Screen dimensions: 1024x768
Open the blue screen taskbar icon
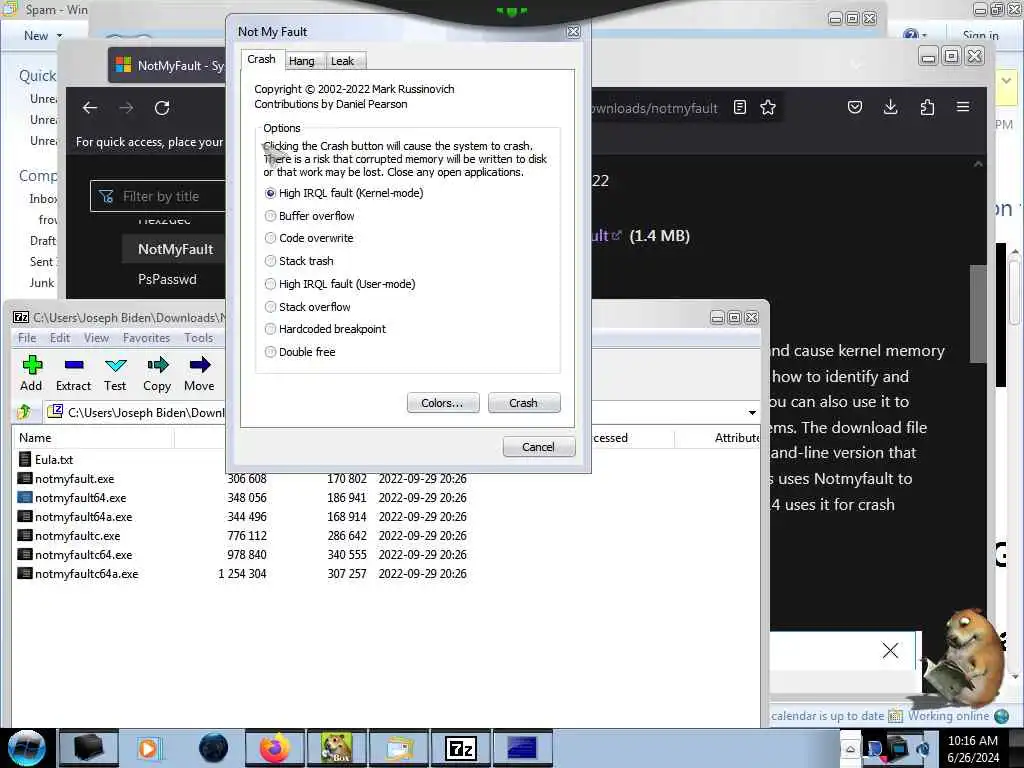coord(522,748)
